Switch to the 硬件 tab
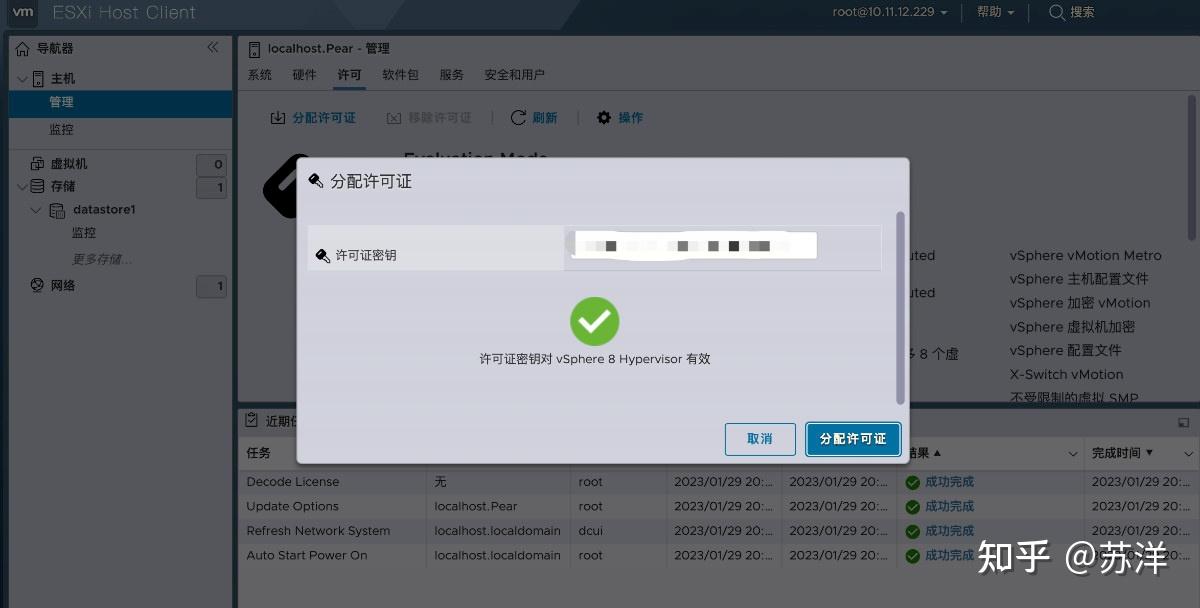Image resolution: width=1200 pixels, height=608 pixels. pos(304,74)
